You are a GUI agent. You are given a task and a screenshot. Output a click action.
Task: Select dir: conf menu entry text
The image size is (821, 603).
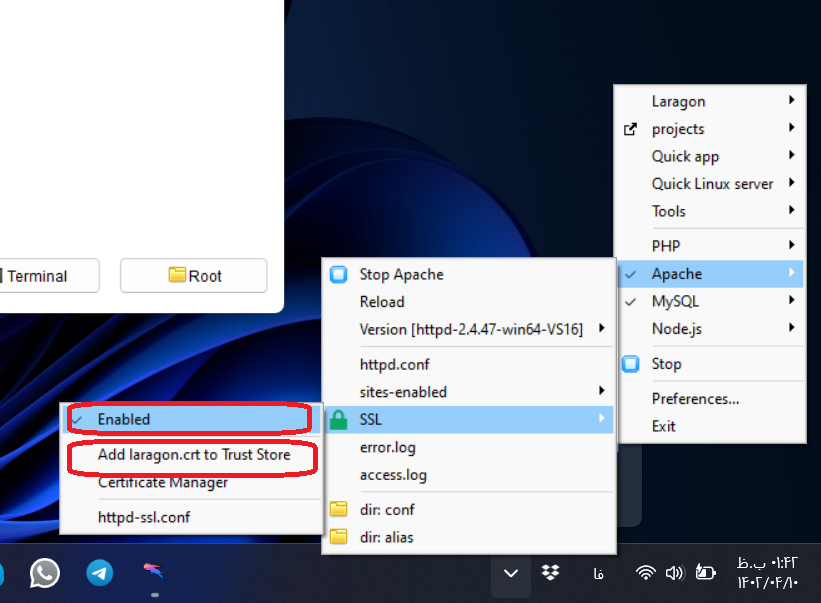click(387, 510)
